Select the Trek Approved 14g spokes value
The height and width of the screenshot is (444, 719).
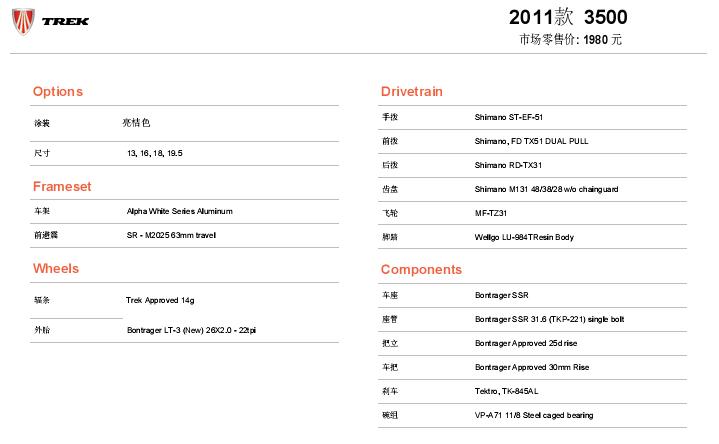click(x=160, y=300)
